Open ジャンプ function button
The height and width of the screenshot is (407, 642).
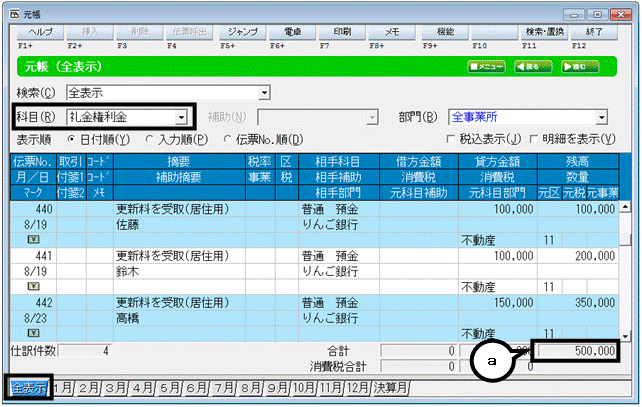coord(242,32)
